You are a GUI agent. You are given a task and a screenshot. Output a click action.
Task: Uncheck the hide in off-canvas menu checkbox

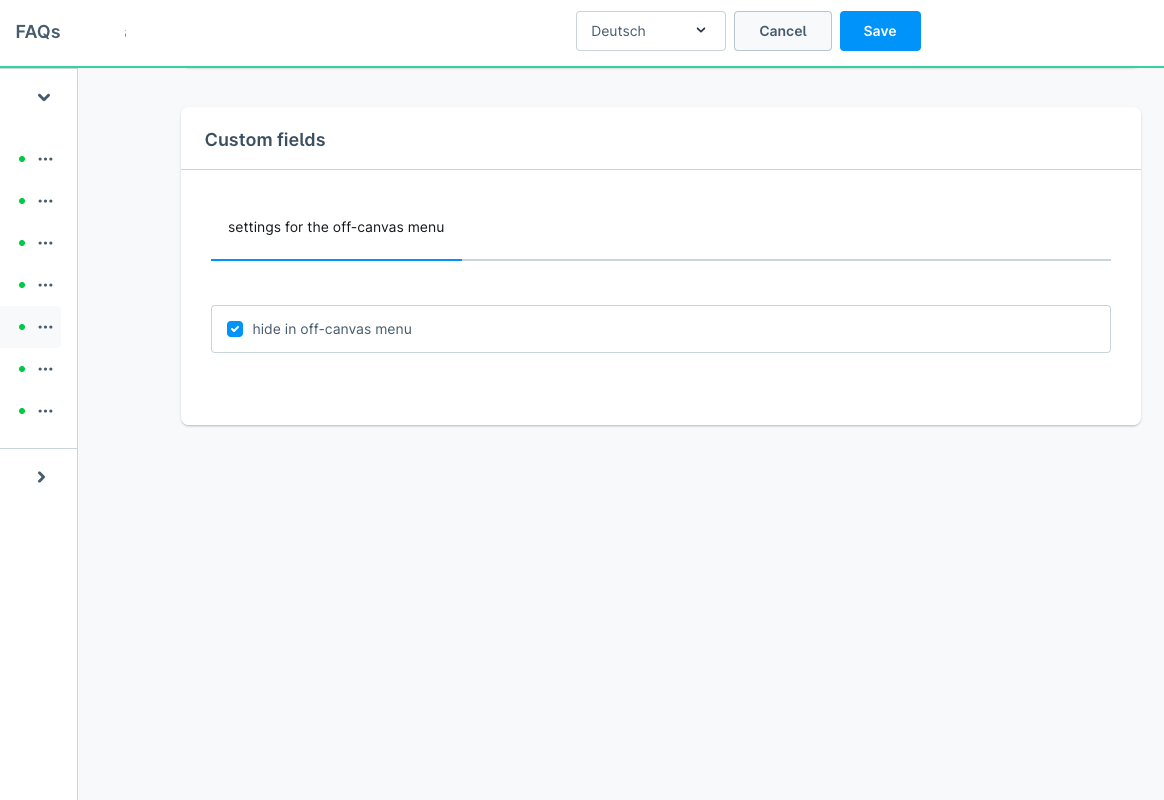tap(235, 329)
